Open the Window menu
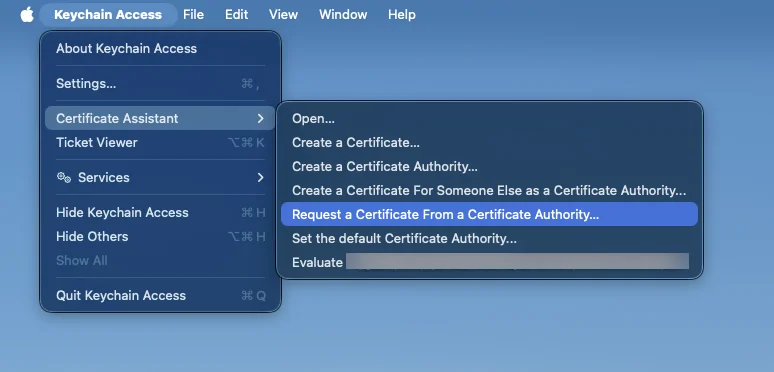 tap(343, 15)
